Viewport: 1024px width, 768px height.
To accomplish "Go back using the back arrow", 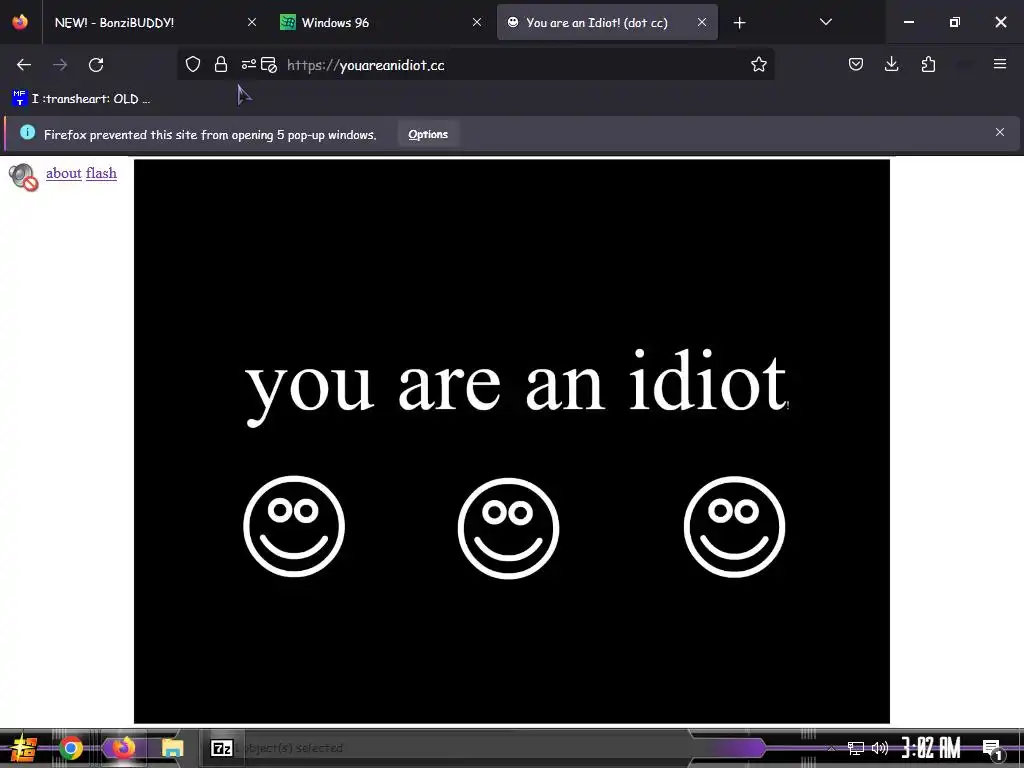I will click(24, 65).
